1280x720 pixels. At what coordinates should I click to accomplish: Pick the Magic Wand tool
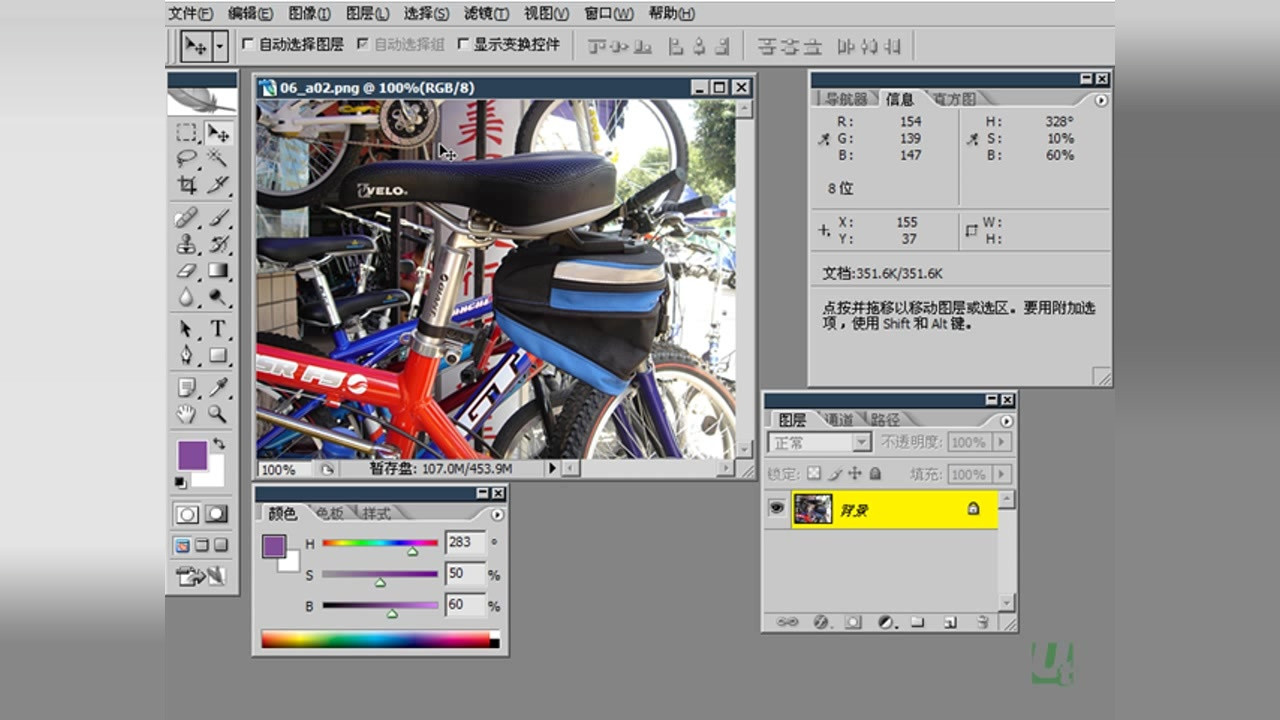tap(217, 158)
